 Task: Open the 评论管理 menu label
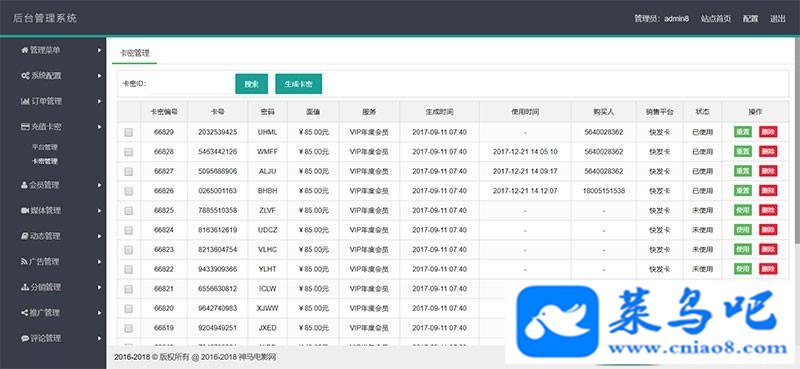click(x=45, y=338)
